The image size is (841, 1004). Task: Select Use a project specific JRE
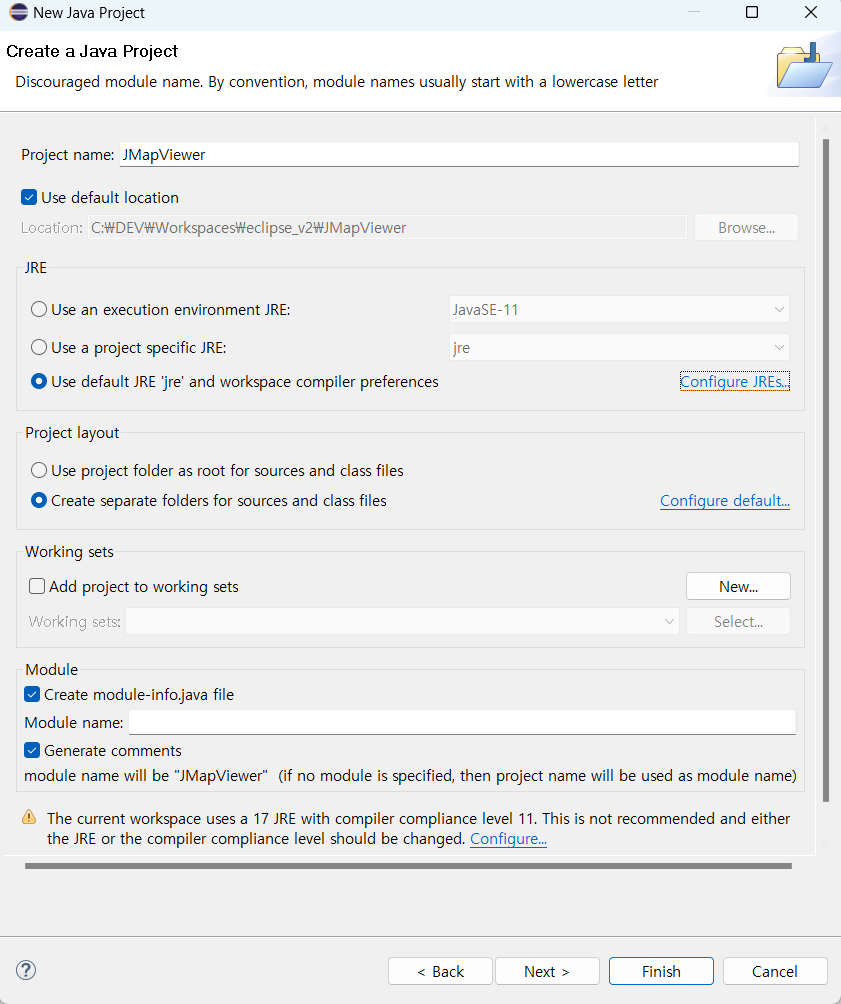point(39,347)
